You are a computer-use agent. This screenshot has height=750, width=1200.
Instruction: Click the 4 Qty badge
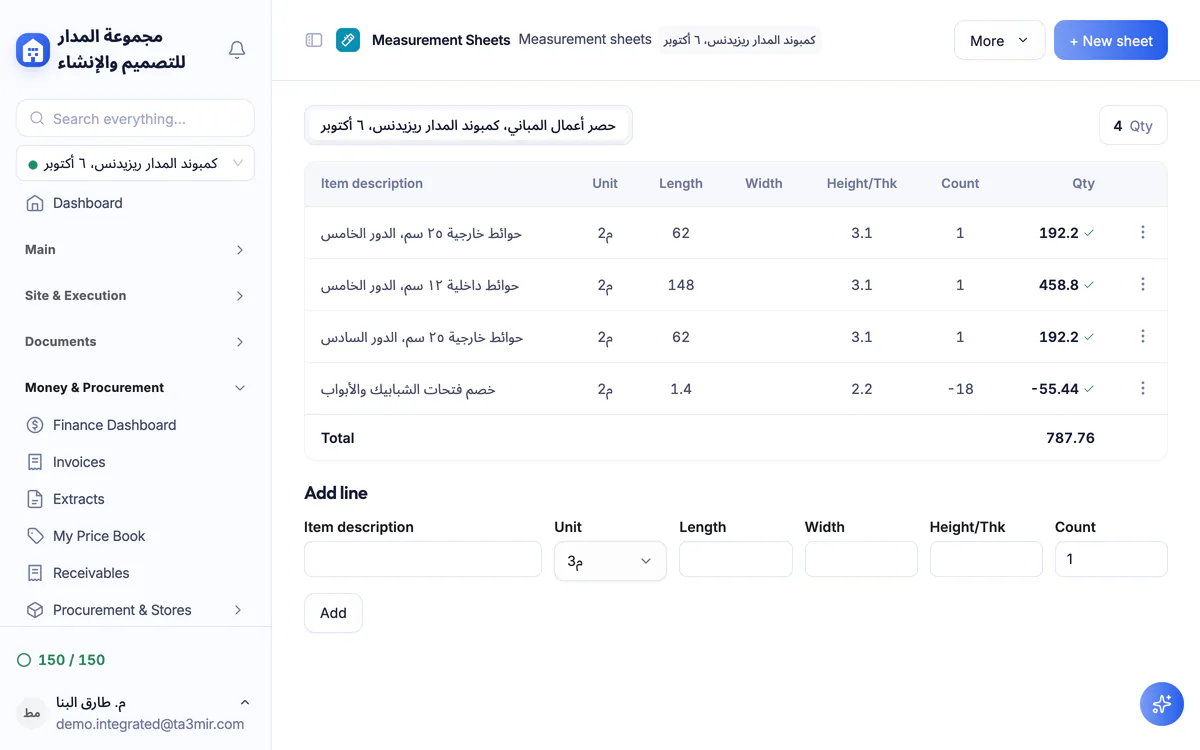point(1133,126)
